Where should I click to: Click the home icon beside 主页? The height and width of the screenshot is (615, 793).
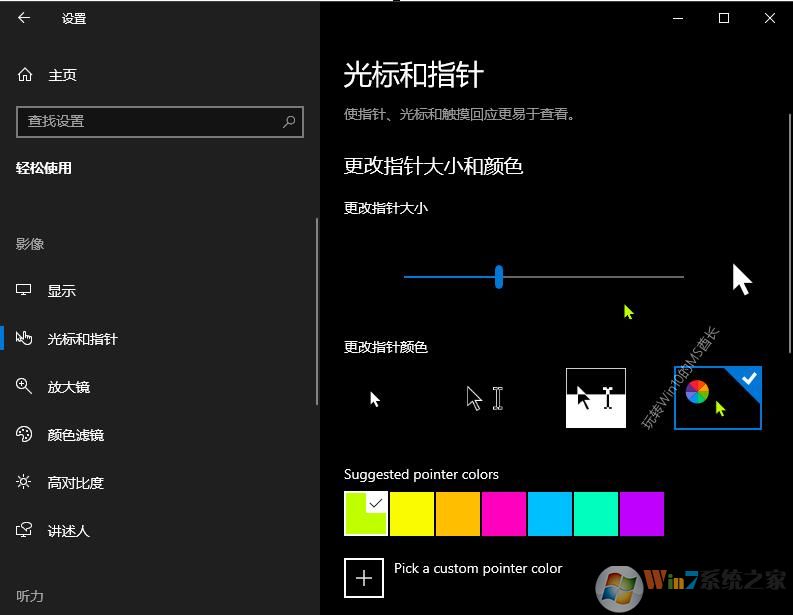tap(25, 75)
